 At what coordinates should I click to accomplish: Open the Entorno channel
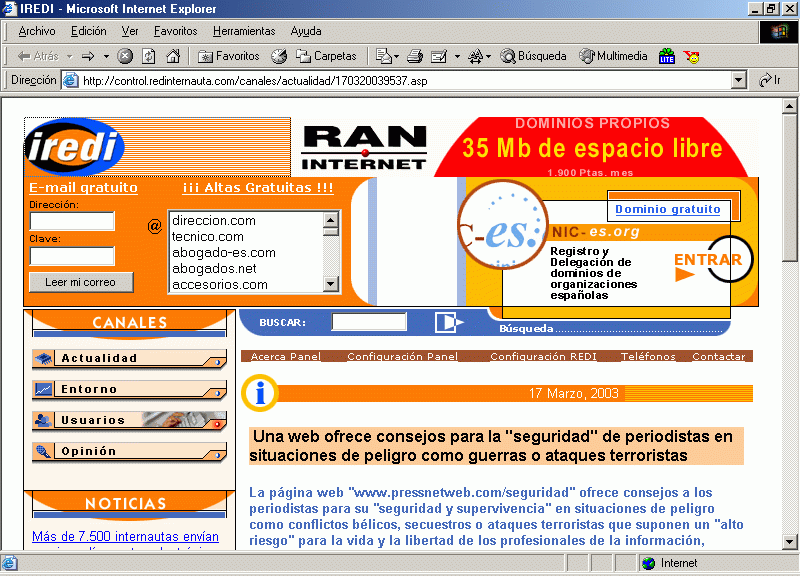pos(130,389)
